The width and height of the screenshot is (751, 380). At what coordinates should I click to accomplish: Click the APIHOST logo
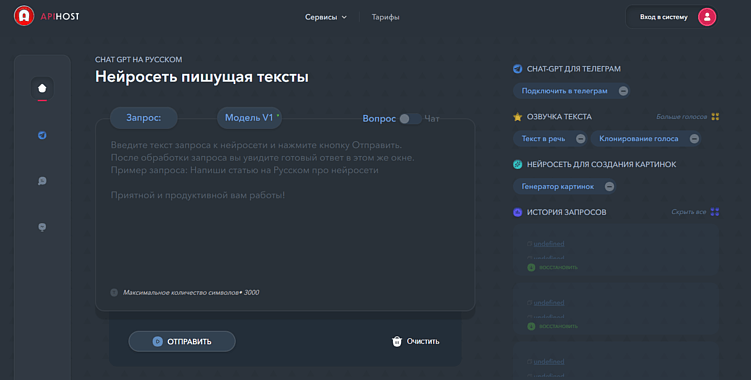point(46,16)
